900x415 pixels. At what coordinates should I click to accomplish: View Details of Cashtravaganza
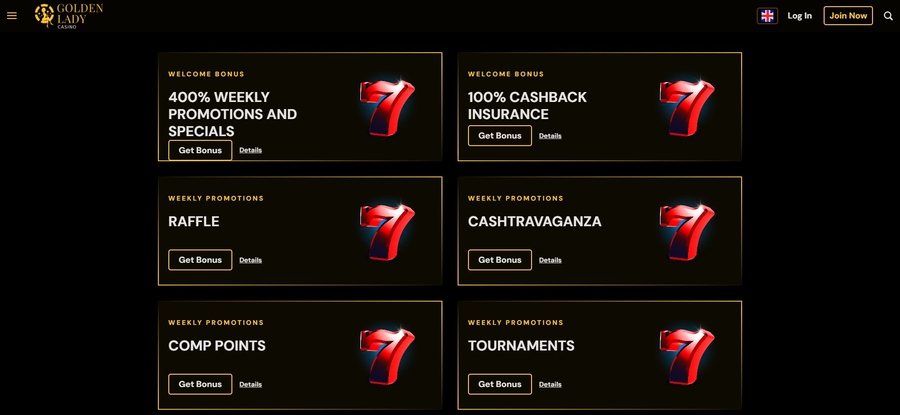[x=550, y=260]
